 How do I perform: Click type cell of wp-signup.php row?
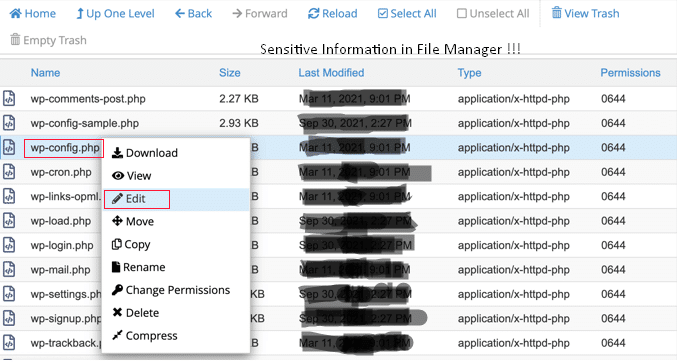click(x=514, y=319)
